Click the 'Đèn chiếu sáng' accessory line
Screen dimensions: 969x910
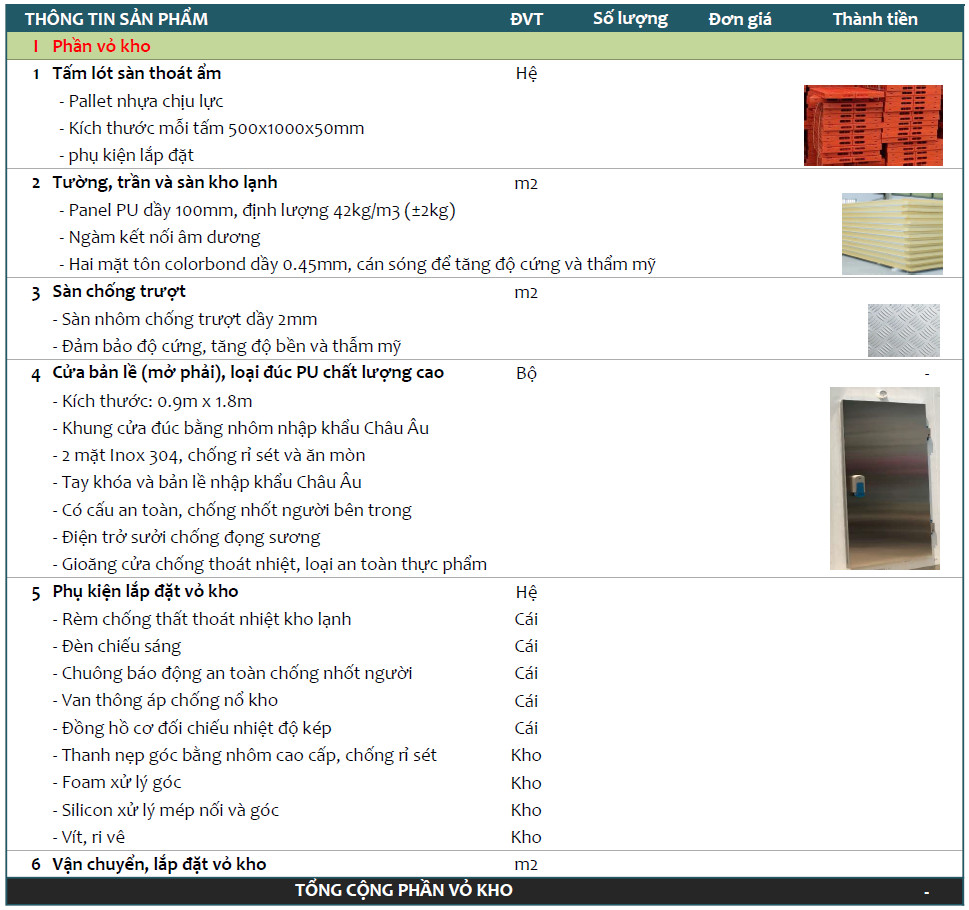121,646
